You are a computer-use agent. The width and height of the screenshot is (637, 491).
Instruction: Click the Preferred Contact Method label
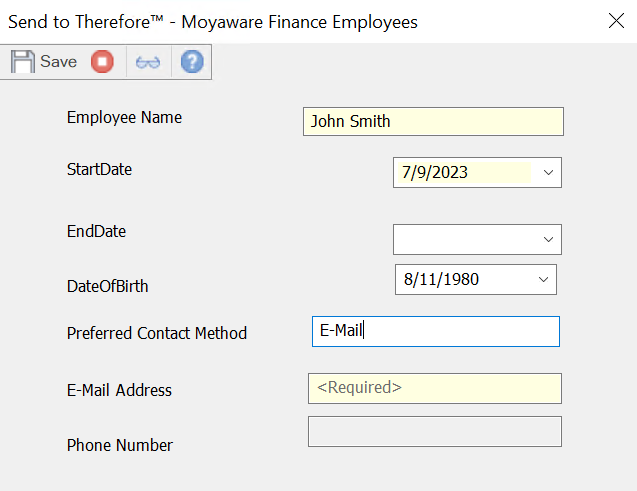(157, 333)
